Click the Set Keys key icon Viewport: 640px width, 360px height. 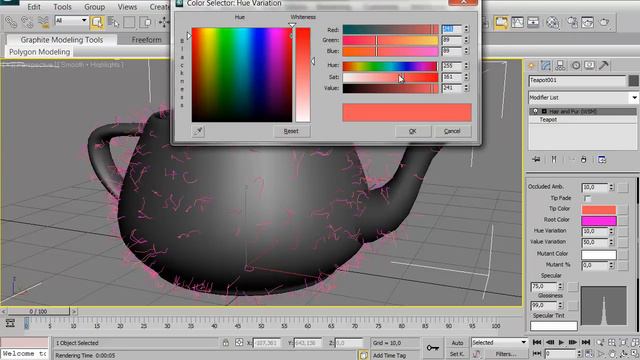(x=433, y=348)
